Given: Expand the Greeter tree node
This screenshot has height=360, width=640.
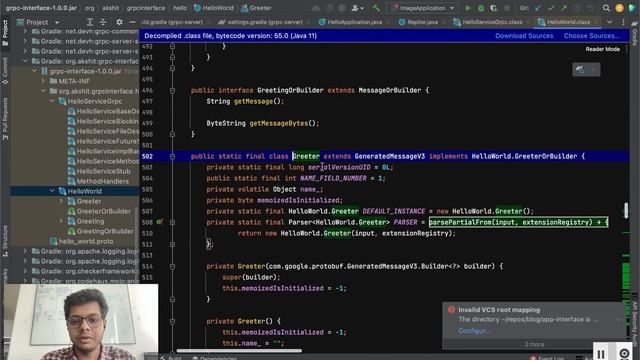Looking at the screenshot, I should (x=61, y=201).
